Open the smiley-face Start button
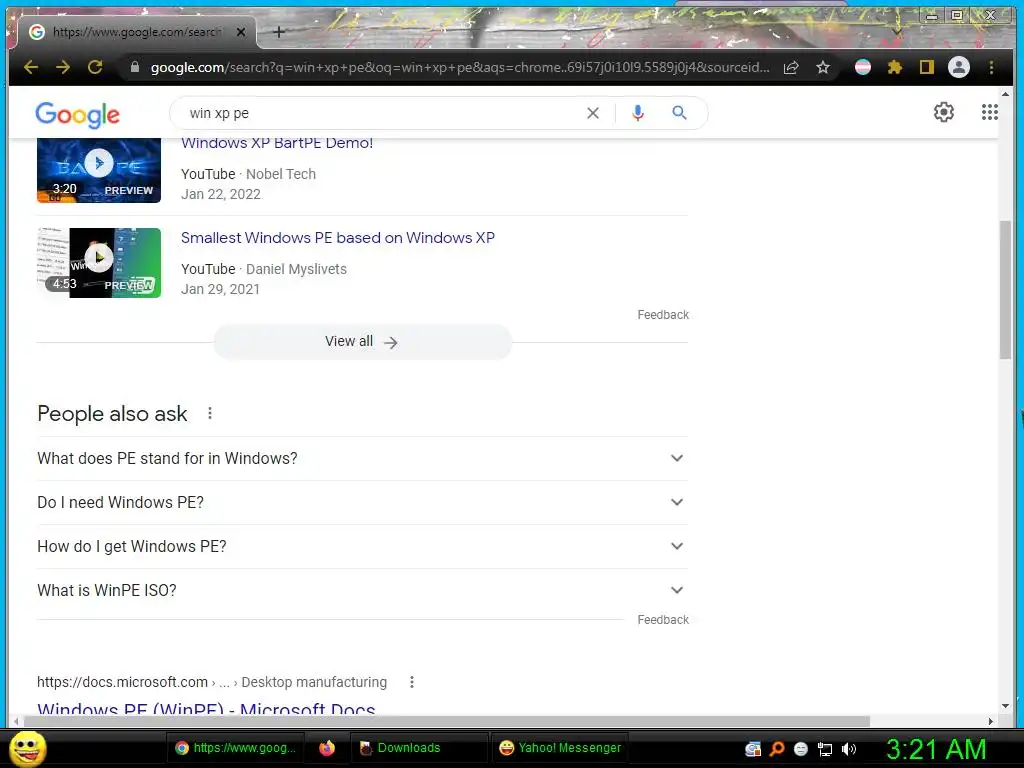This screenshot has height=768, width=1024. point(27,748)
